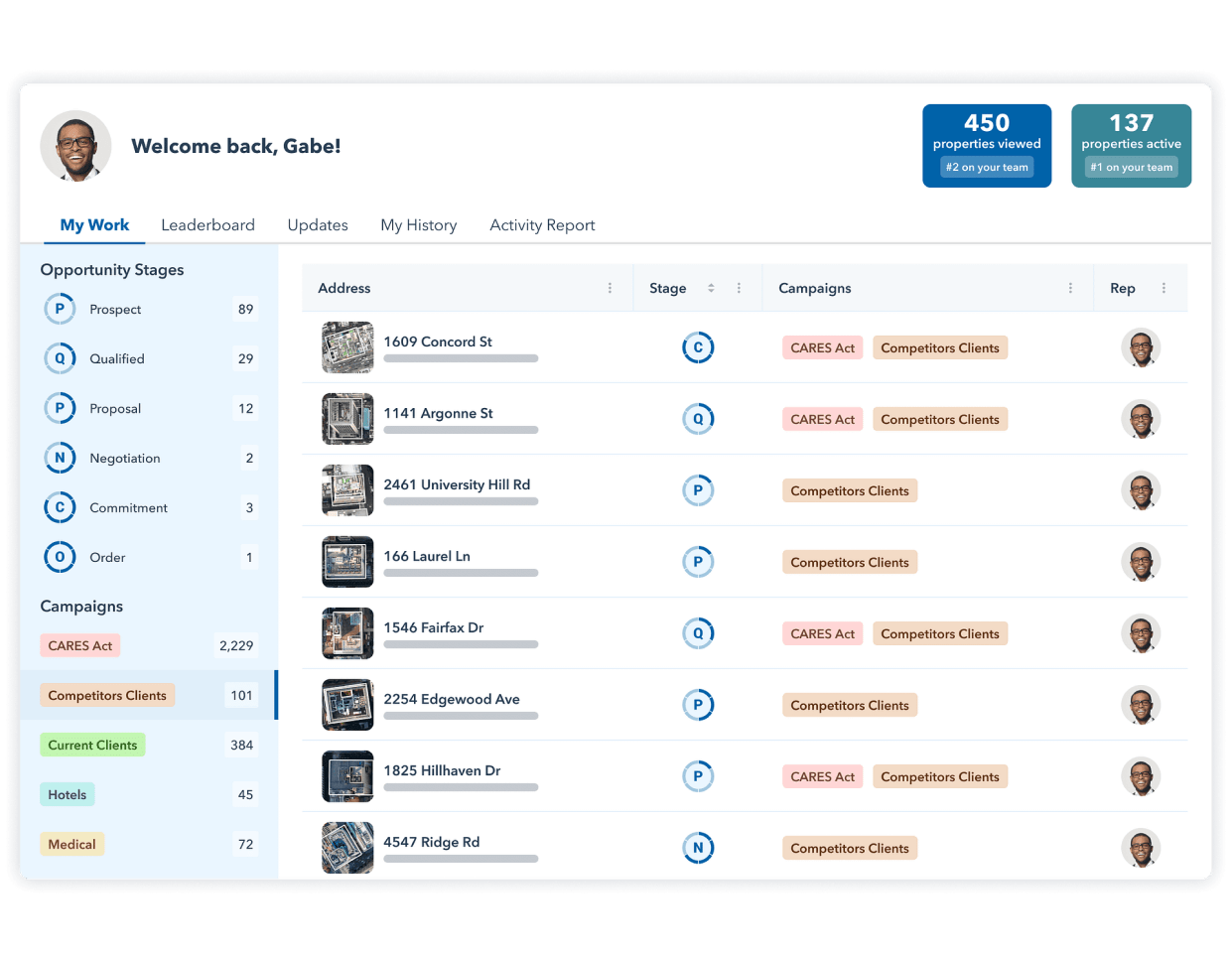Open the Rep column options menu
The height and width of the screenshot is (960, 1232).
pos(1164,288)
